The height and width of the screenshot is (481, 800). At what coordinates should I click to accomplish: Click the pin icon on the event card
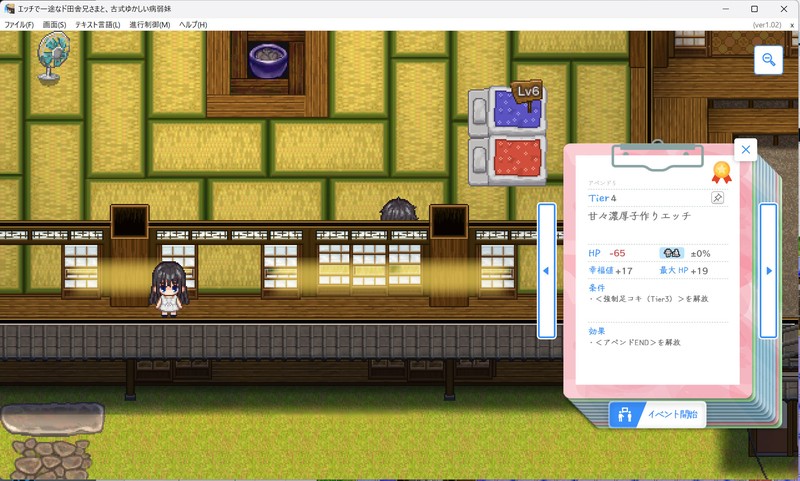point(717,198)
